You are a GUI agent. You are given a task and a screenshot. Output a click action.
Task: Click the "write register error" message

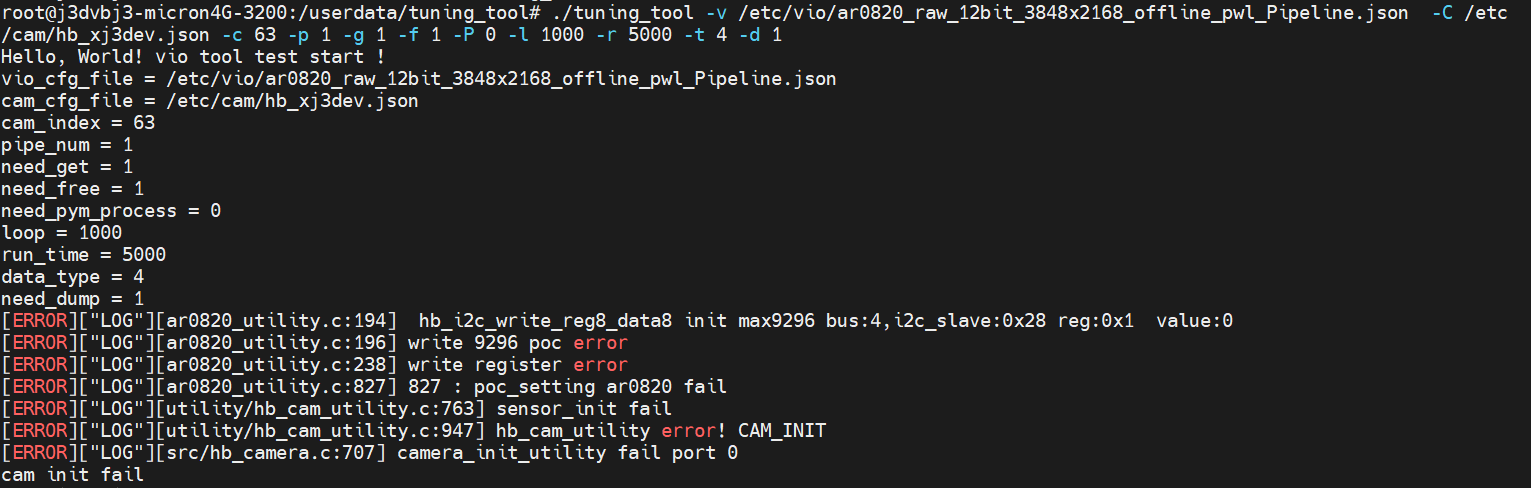(517, 365)
